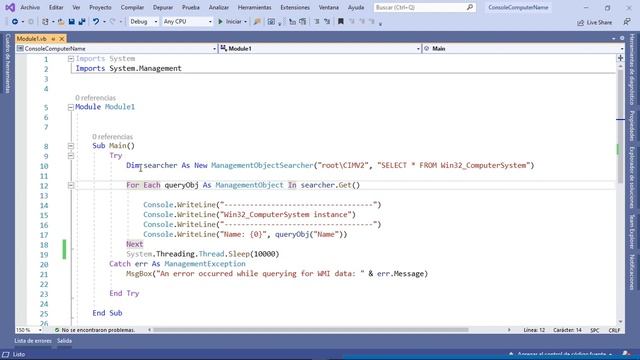This screenshot has width=640, height=360.
Task: Open the Proyecto menu
Action: pyautogui.click(x=100, y=7)
